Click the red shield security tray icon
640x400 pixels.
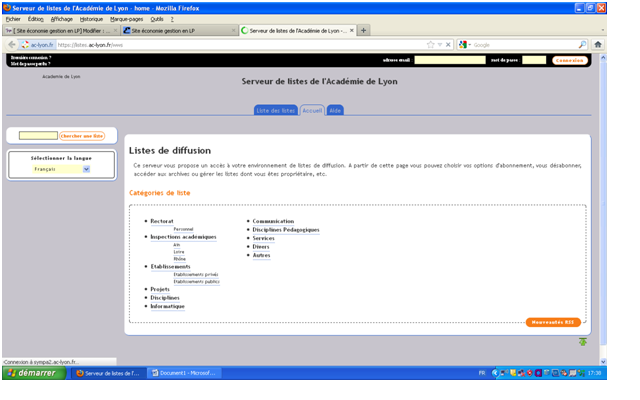point(530,373)
